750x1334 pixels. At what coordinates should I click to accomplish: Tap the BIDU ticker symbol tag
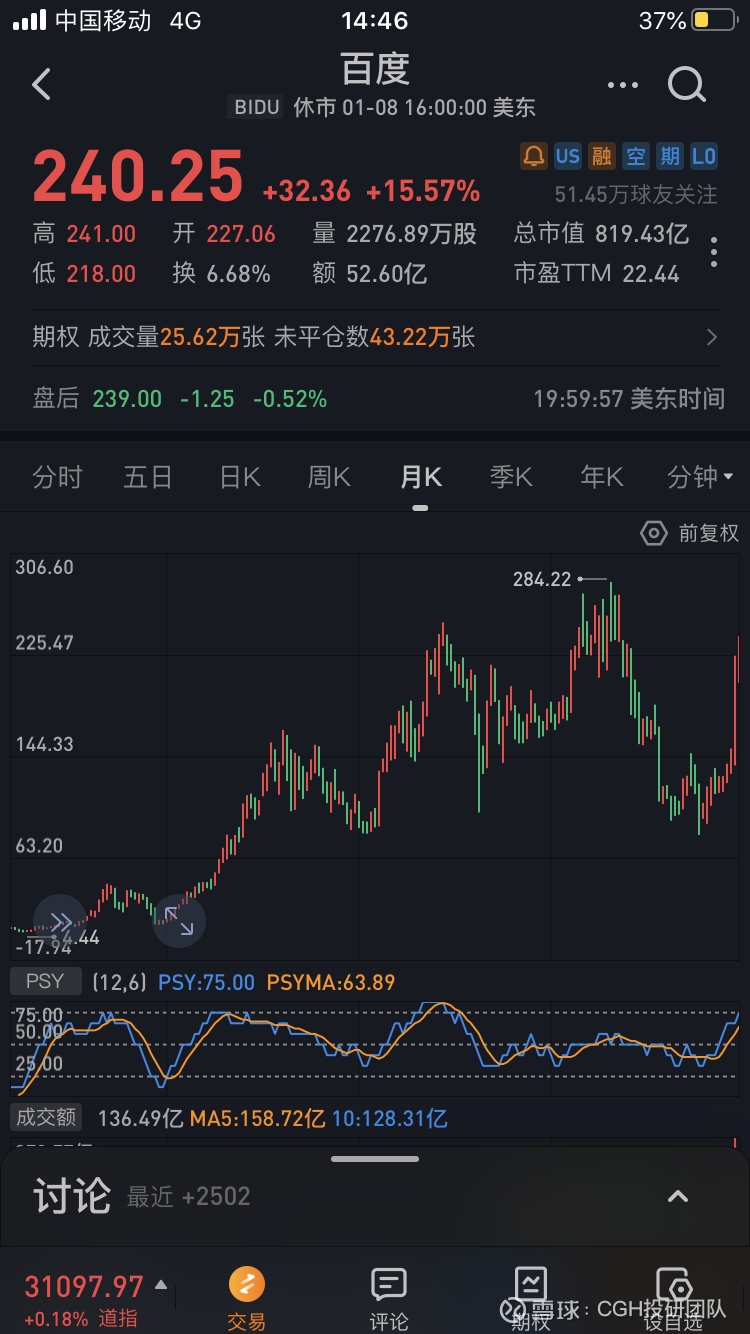[x=257, y=107]
